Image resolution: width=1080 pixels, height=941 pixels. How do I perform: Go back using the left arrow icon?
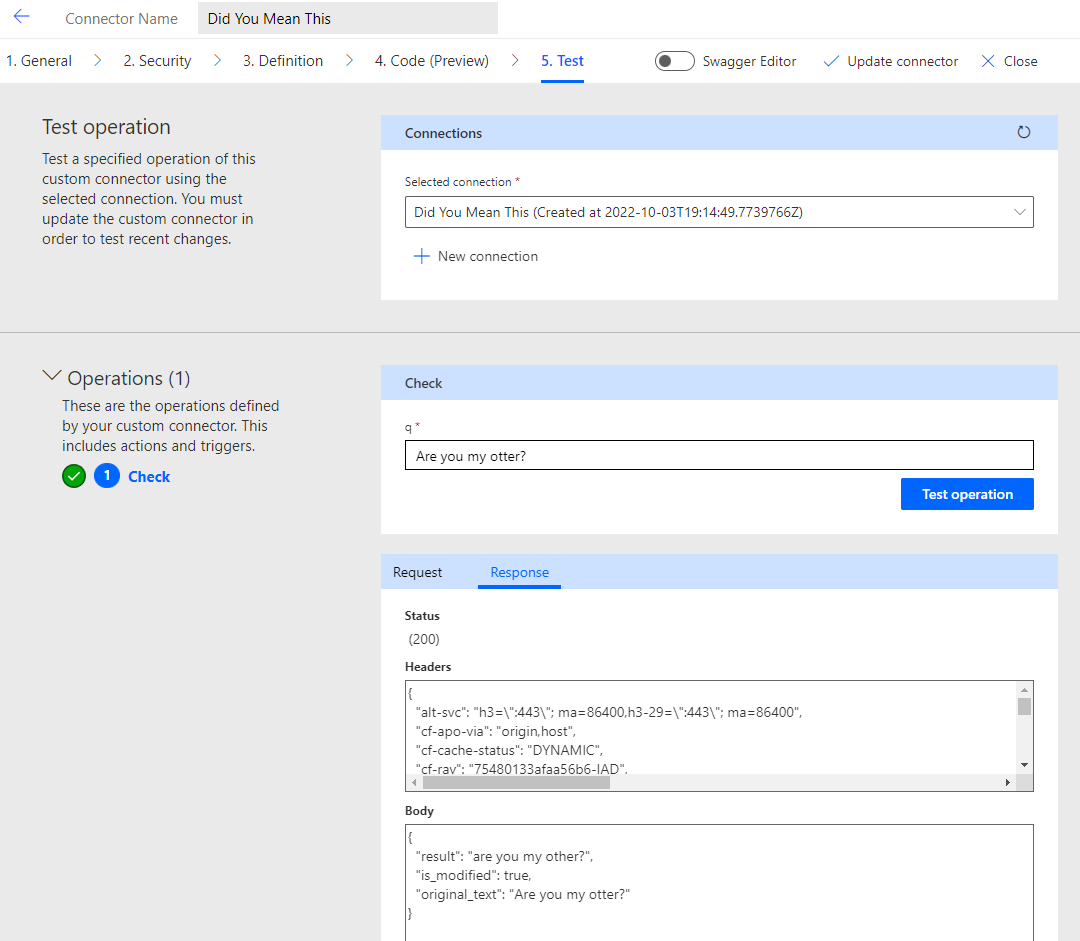(22, 17)
